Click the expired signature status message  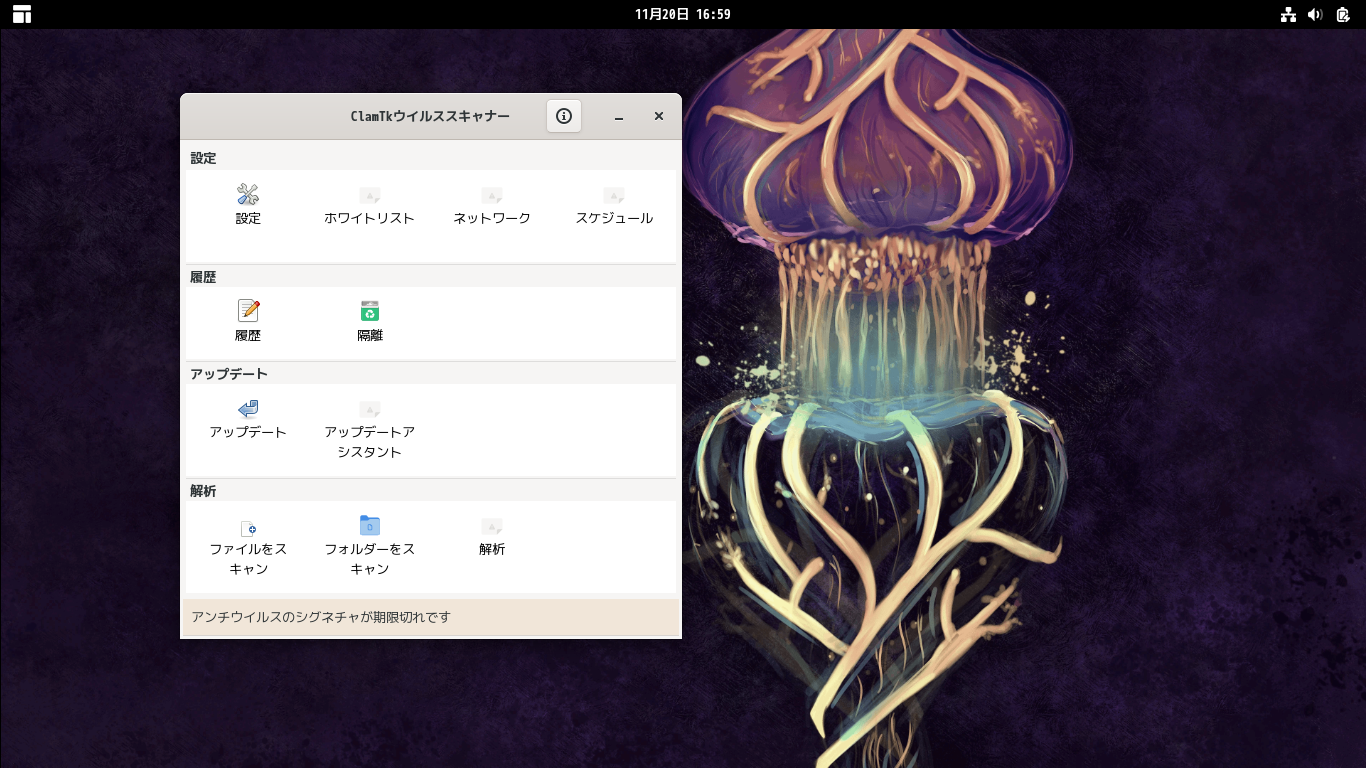click(x=321, y=617)
